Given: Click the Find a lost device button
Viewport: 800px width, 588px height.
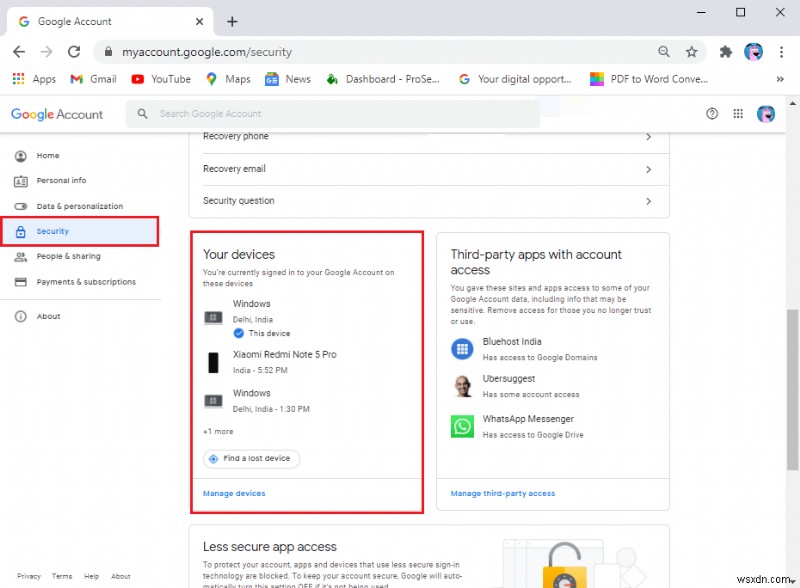Looking at the screenshot, I should [x=250, y=458].
